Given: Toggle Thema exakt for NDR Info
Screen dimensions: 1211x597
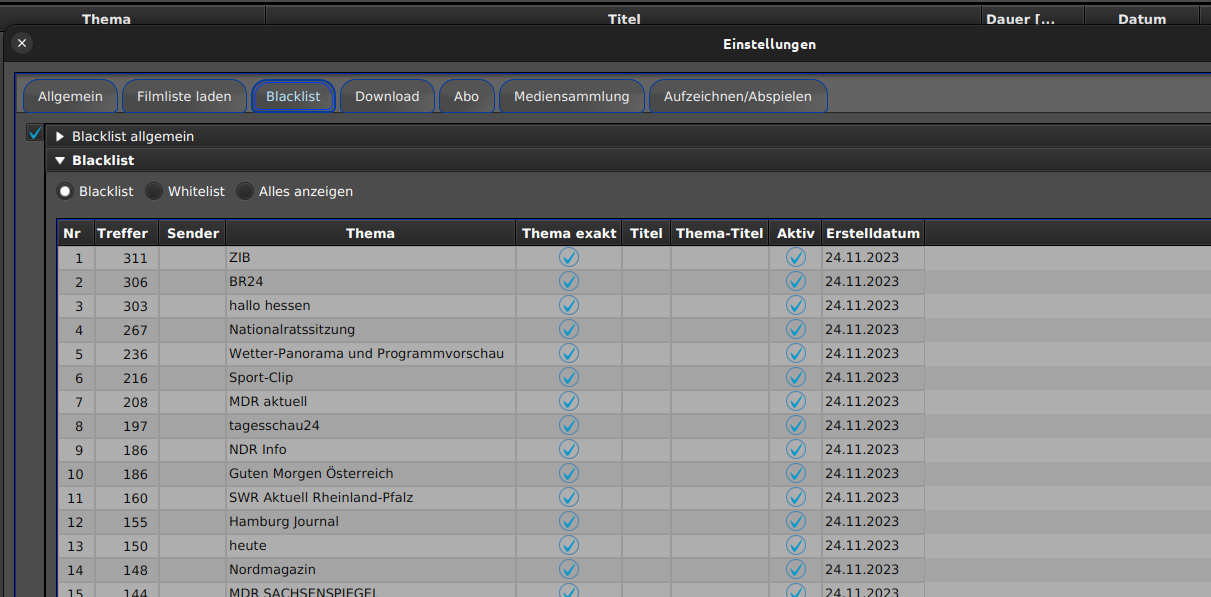Looking at the screenshot, I should click(x=569, y=449).
